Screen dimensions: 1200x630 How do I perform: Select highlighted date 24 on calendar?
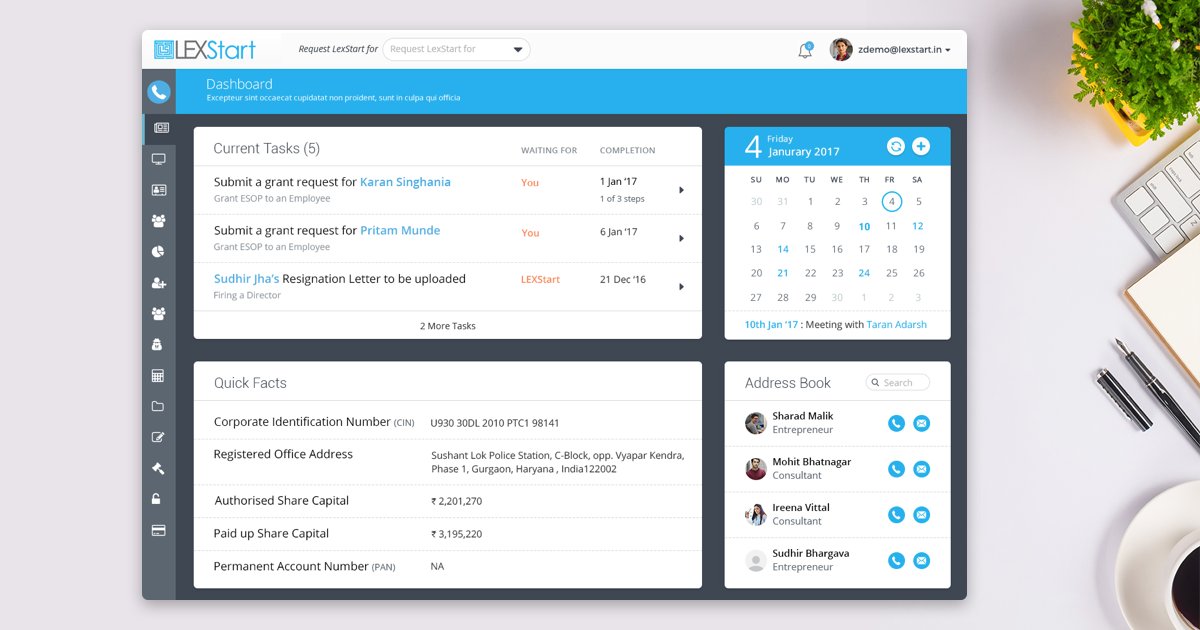pyautogui.click(x=864, y=273)
